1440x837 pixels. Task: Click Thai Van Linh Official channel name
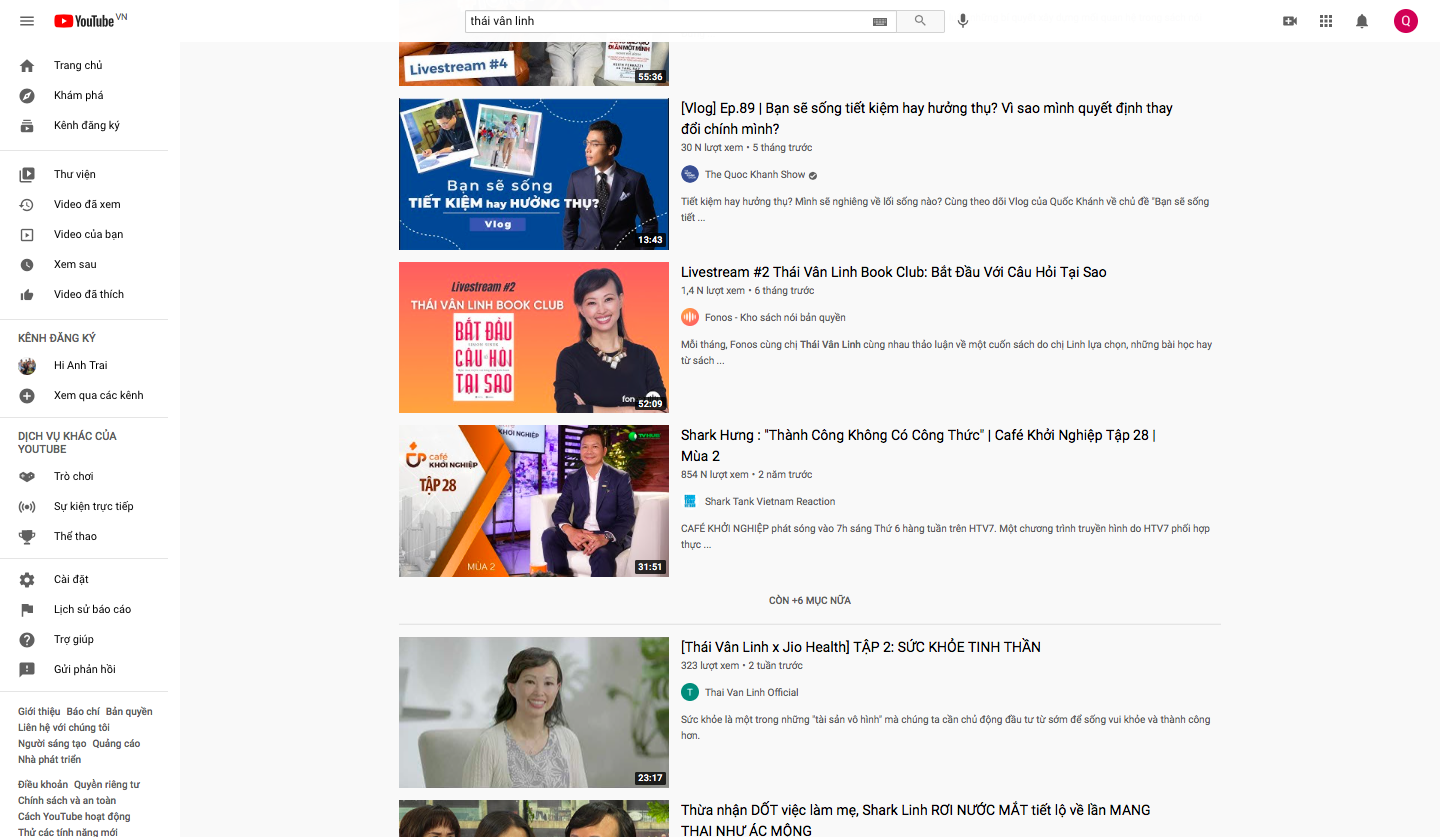(x=751, y=693)
